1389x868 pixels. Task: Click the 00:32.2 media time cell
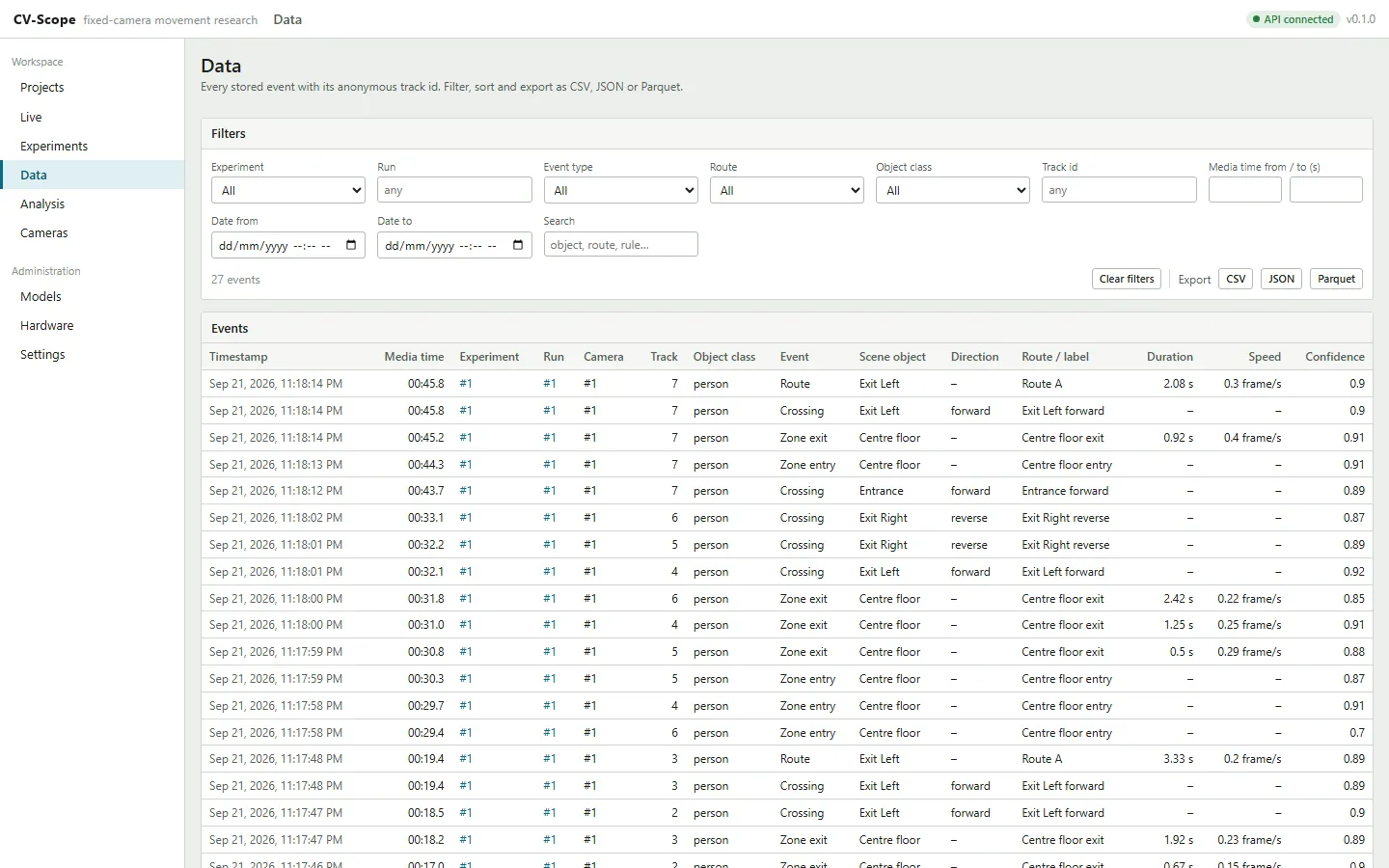[425, 545]
